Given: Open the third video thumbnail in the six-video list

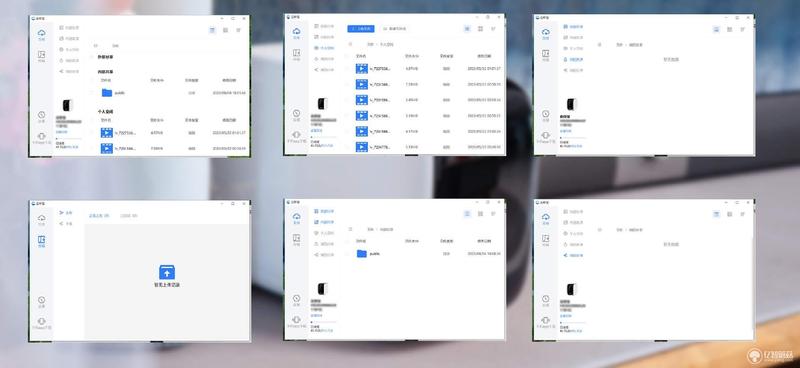Looking at the screenshot, I should pyautogui.click(x=362, y=100).
